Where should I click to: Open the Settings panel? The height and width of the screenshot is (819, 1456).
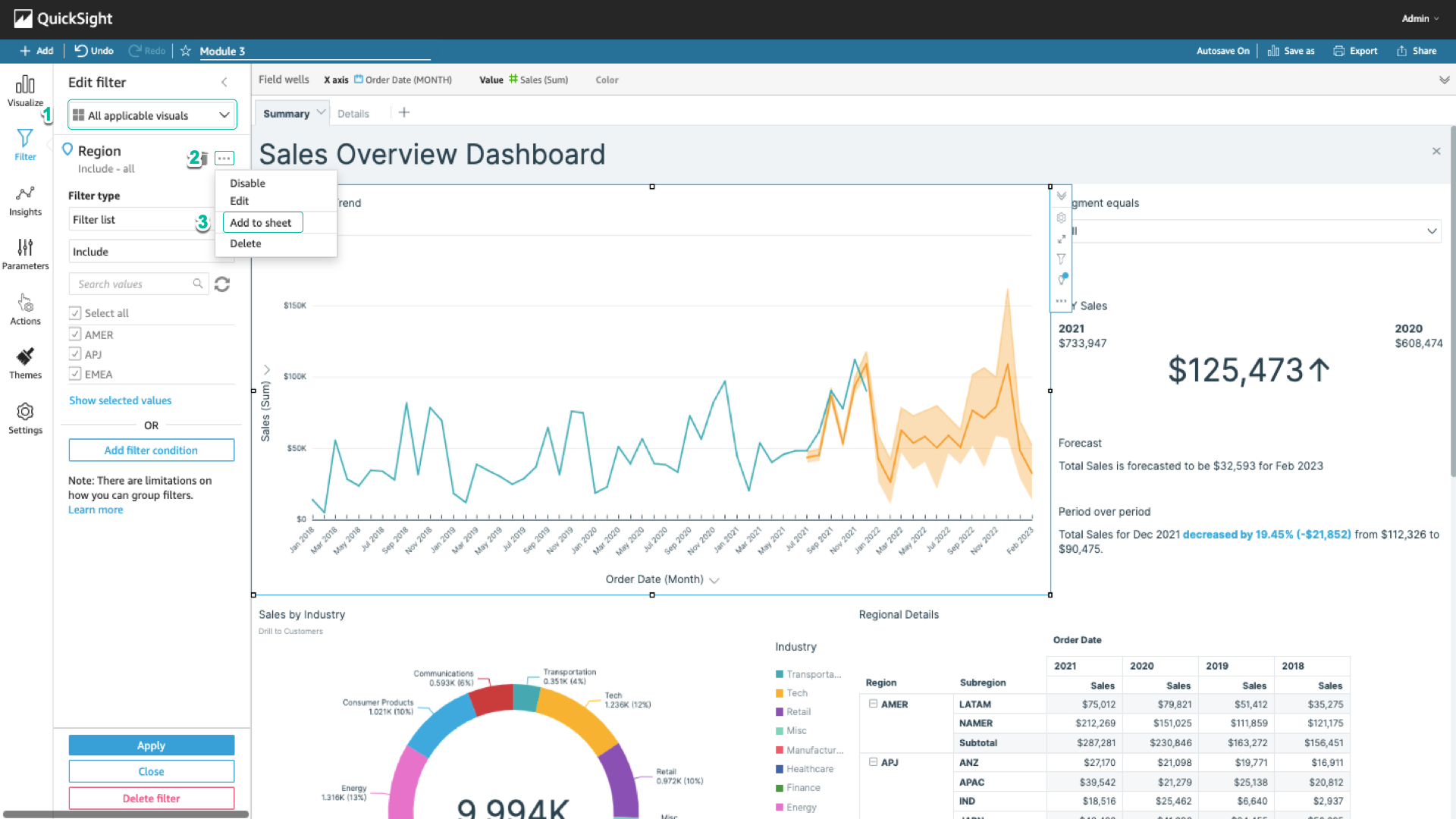pyautogui.click(x=25, y=419)
